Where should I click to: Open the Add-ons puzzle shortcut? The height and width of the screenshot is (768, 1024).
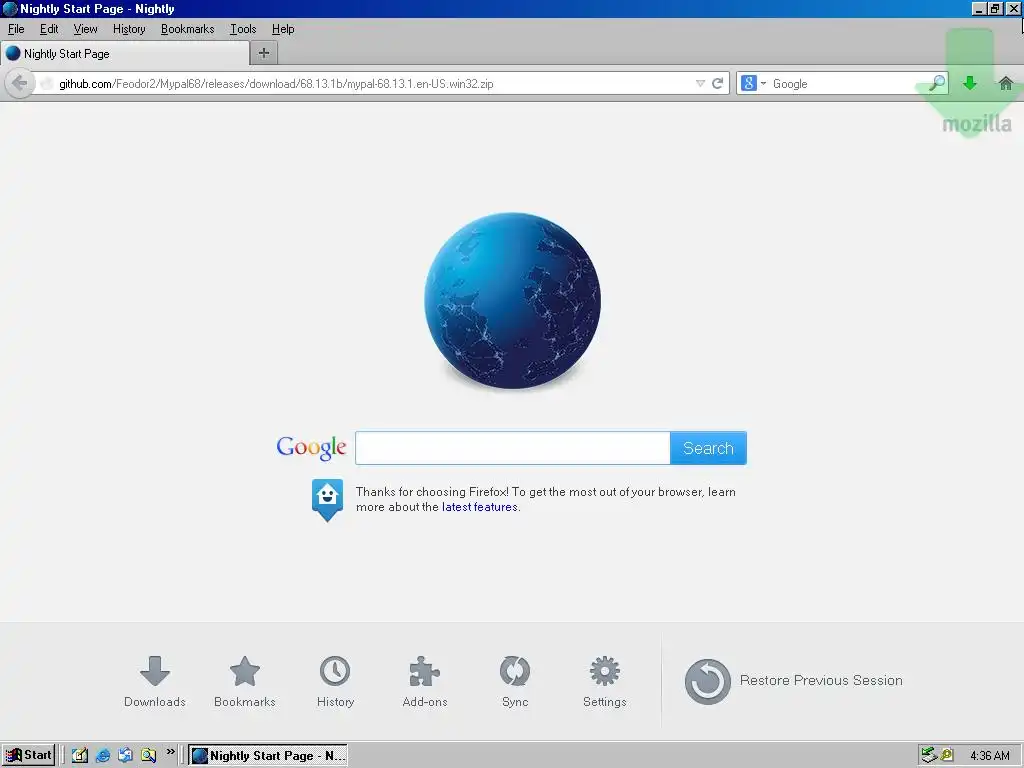pyautogui.click(x=424, y=682)
